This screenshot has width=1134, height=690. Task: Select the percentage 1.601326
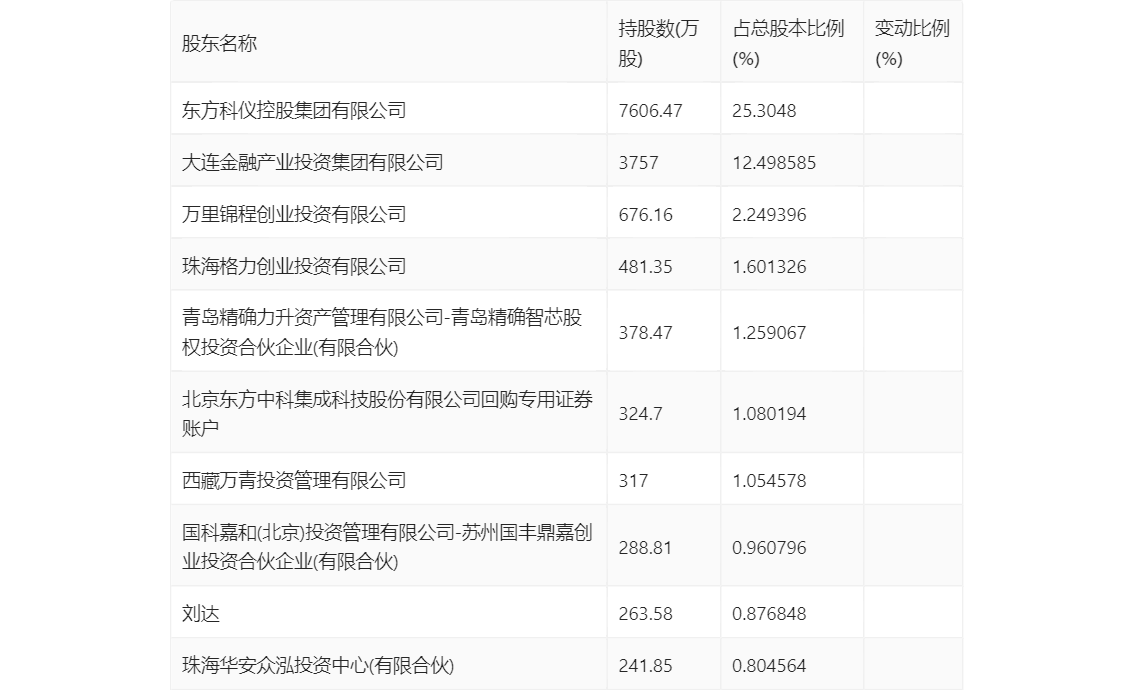click(769, 267)
